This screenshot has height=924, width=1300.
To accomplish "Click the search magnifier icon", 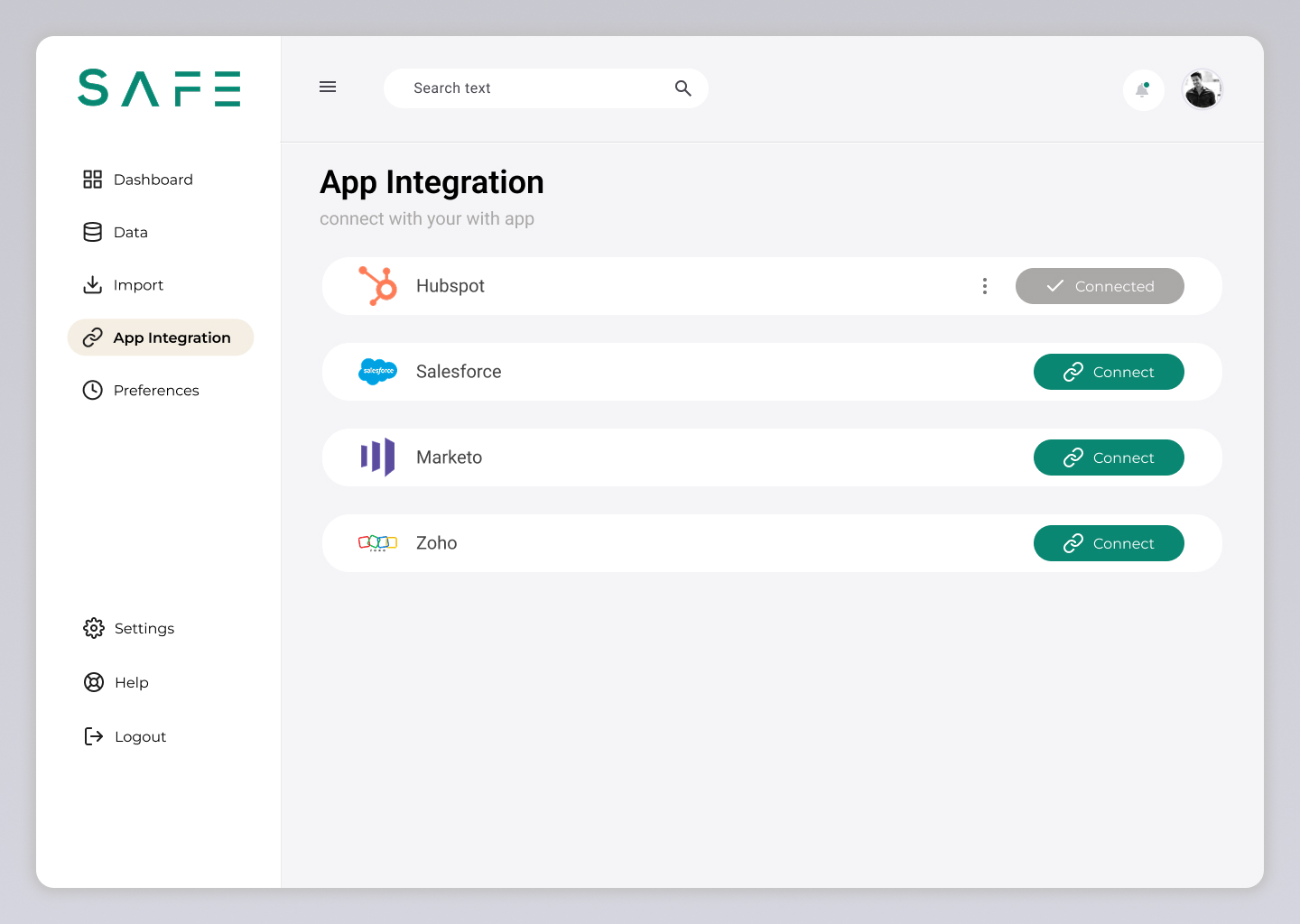I will [x=682, y=88].
